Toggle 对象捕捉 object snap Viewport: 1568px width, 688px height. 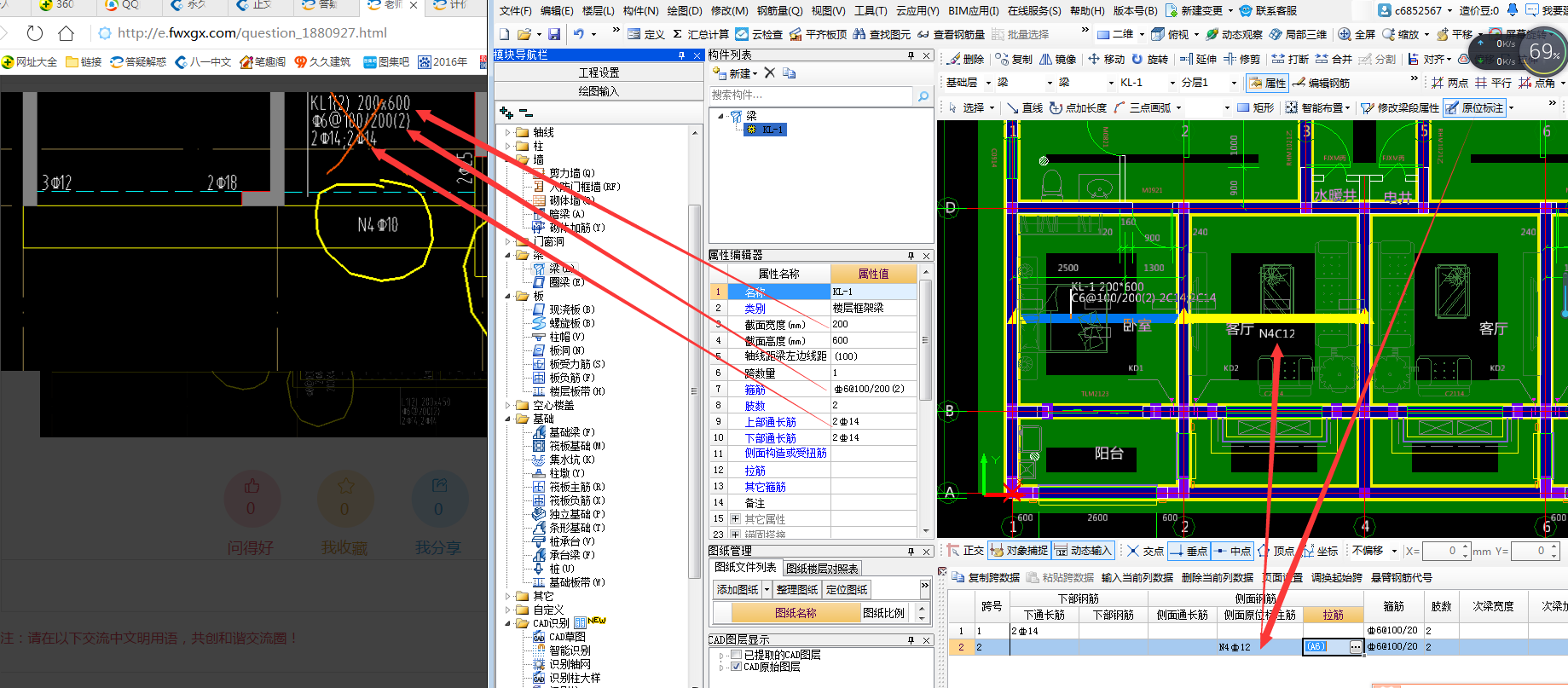tap(1019, 551)
